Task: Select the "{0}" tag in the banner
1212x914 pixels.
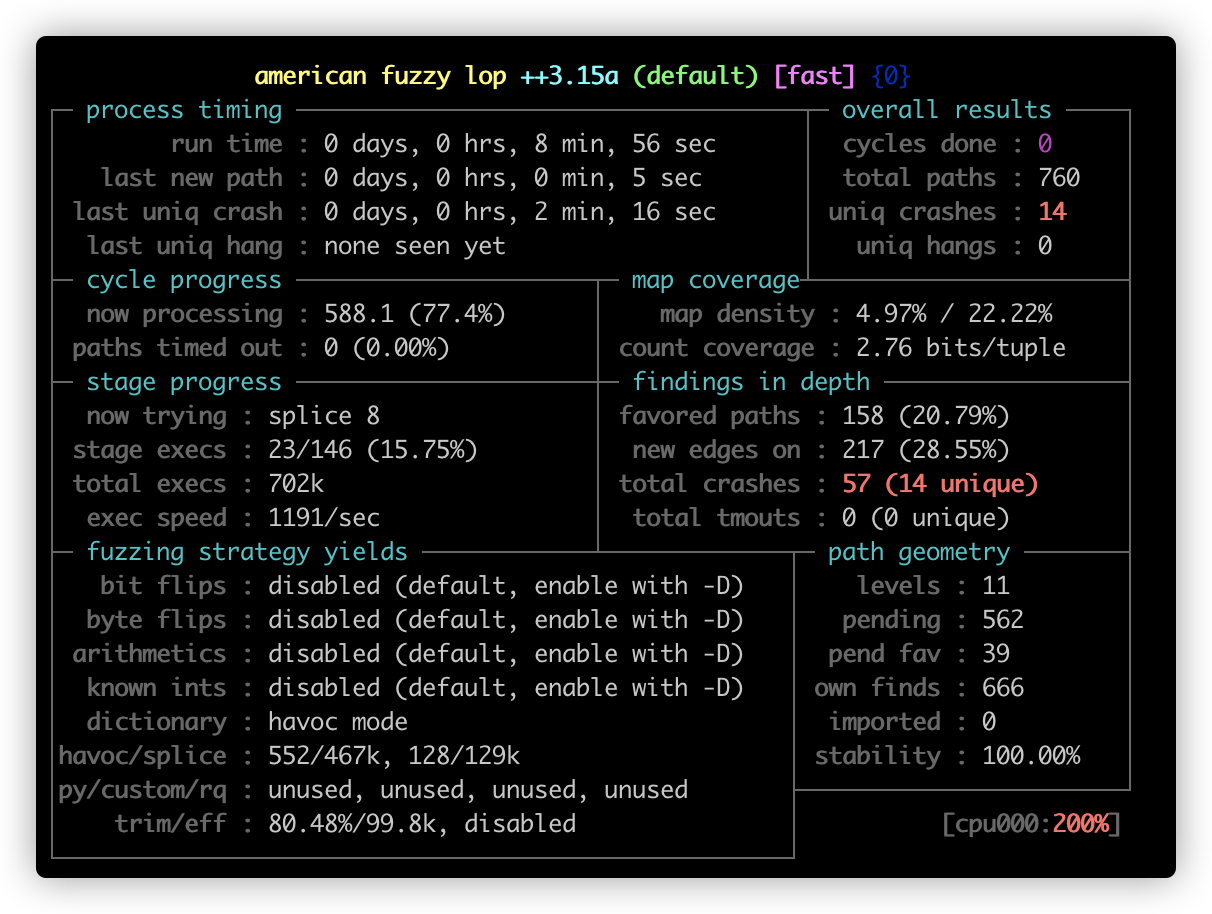Action: click(x=891, y=76)
